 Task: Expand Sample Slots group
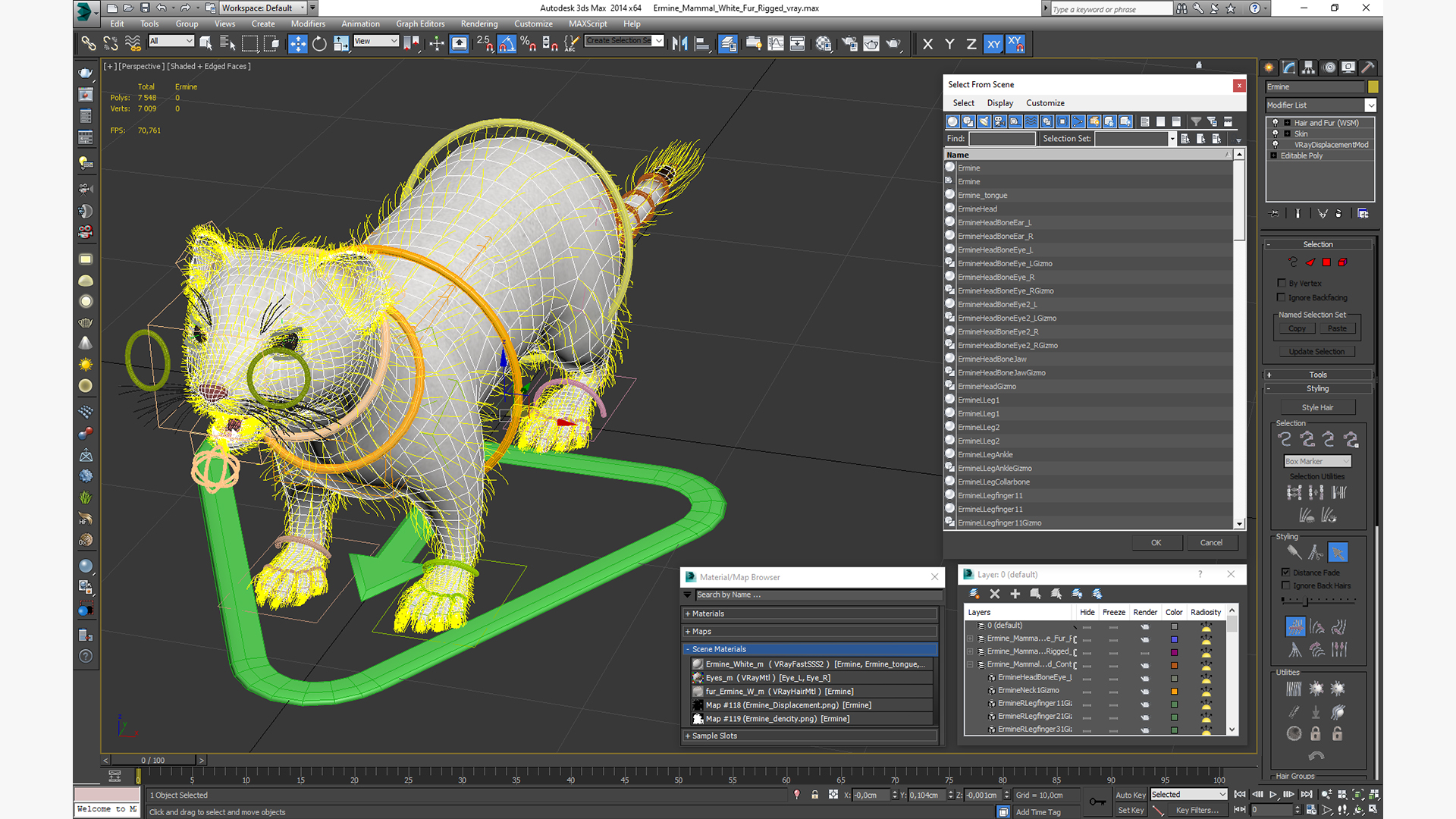(x=810, y=736)
